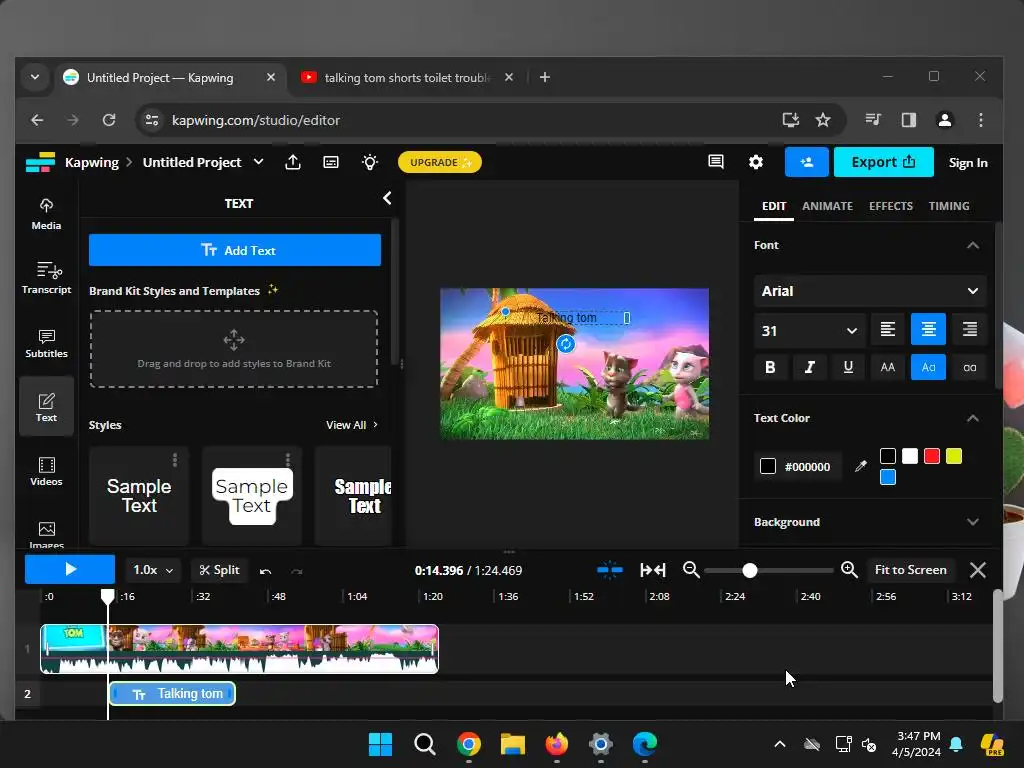Open the comments icon in header
Screen dimensions: 1024x768
(716, 161)
